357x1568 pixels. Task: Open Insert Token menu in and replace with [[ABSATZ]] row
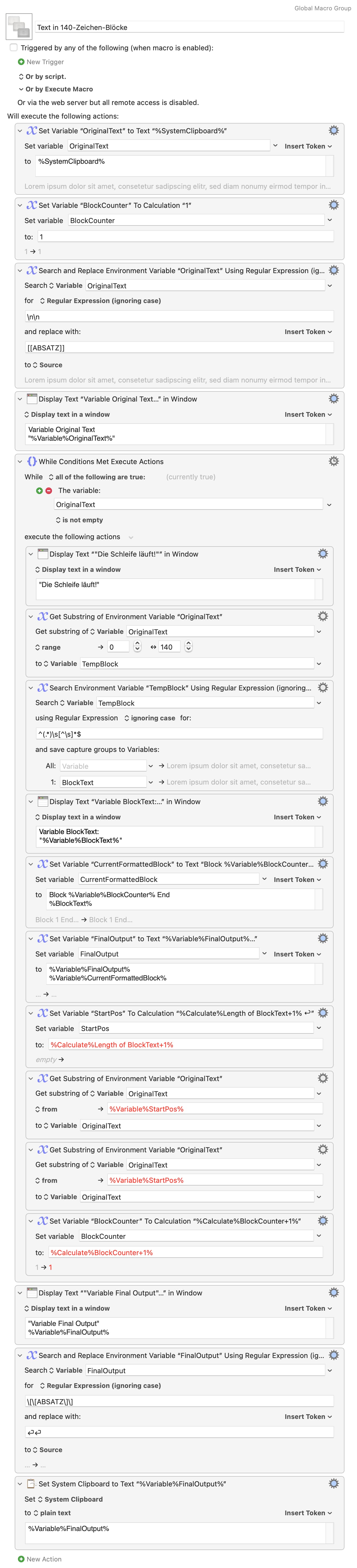coord(308,332)
